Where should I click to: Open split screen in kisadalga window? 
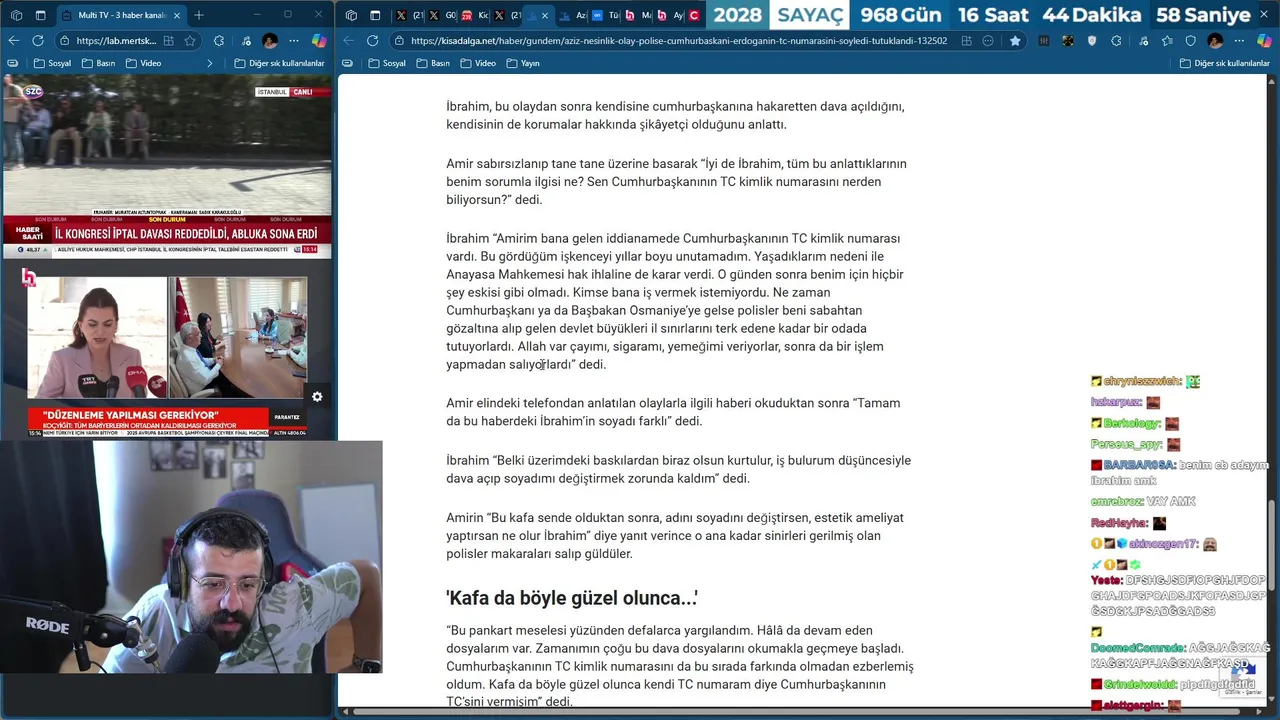coord(967,41)
